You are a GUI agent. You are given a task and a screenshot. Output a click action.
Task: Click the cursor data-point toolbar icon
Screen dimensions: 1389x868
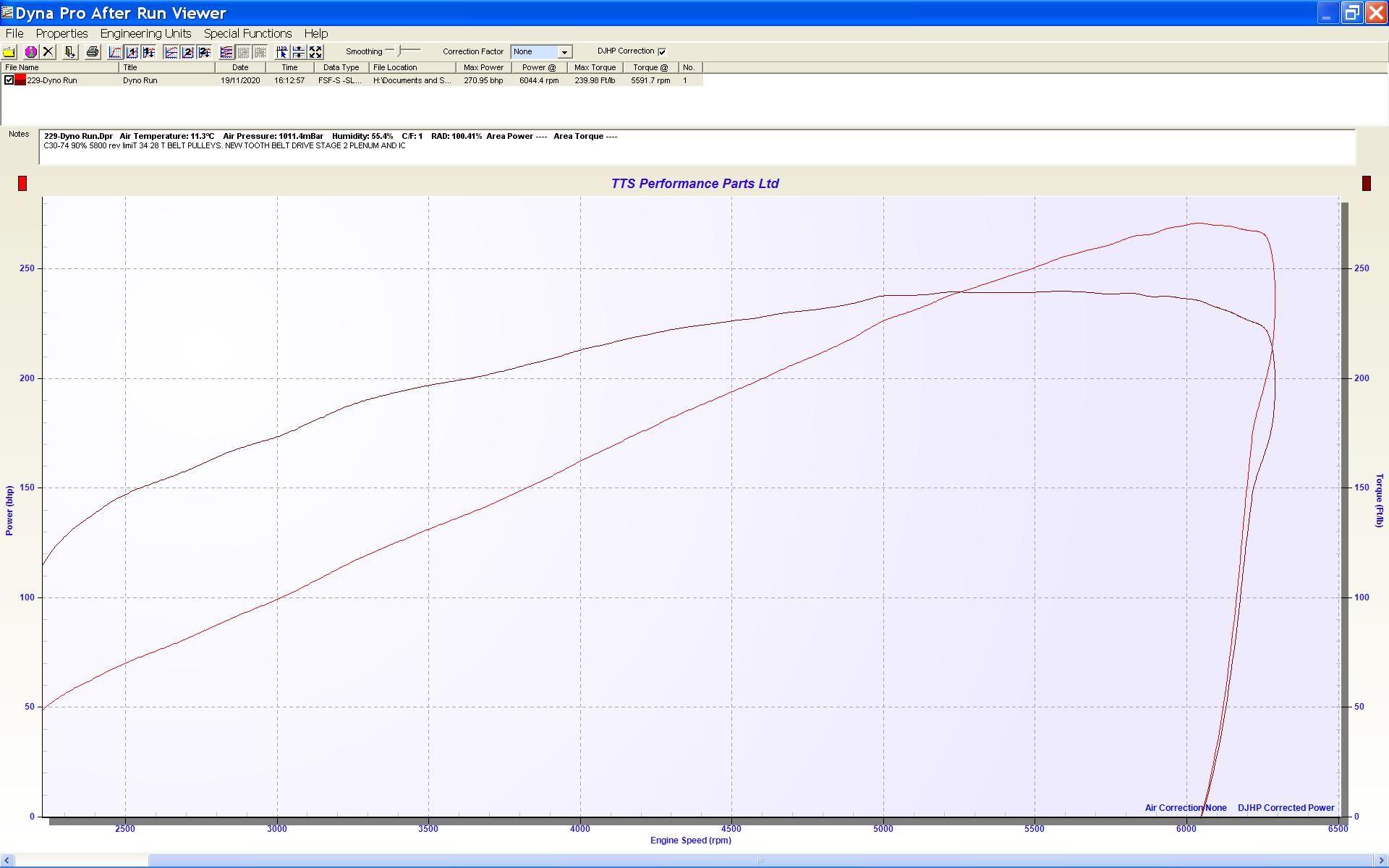point(281,52)
